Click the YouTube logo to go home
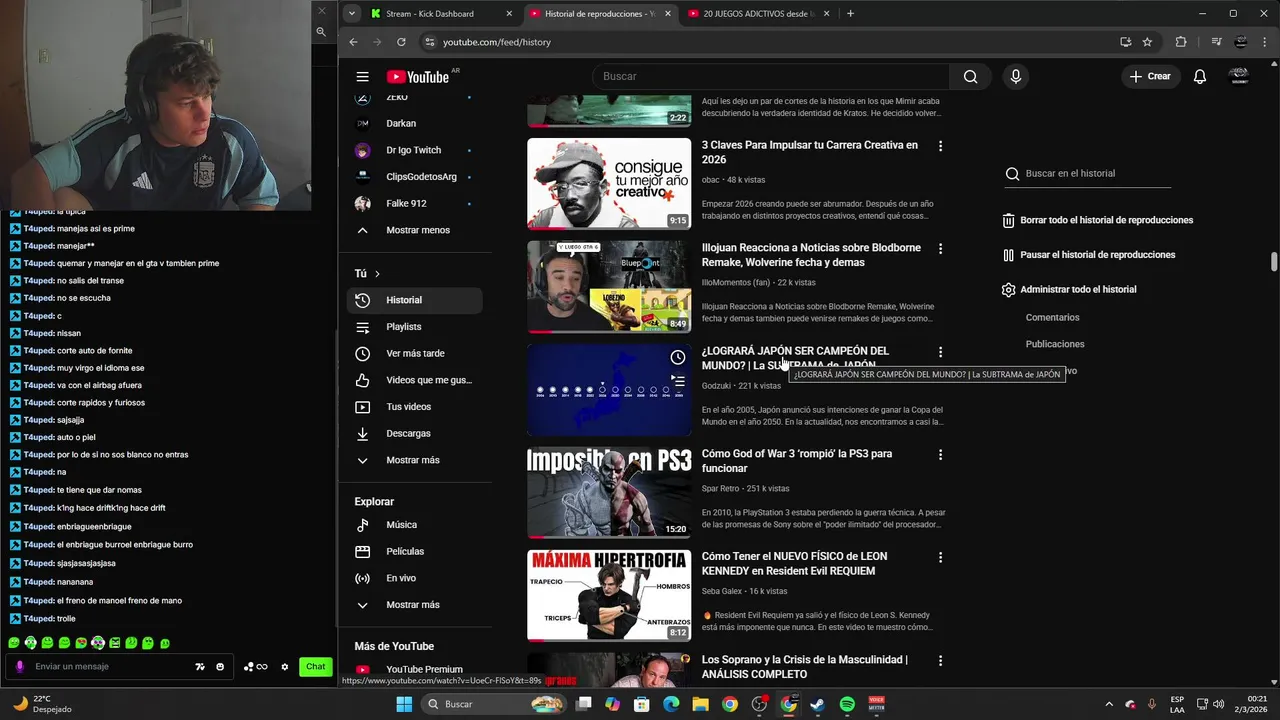1280x720 pixels. pos(417,77)
